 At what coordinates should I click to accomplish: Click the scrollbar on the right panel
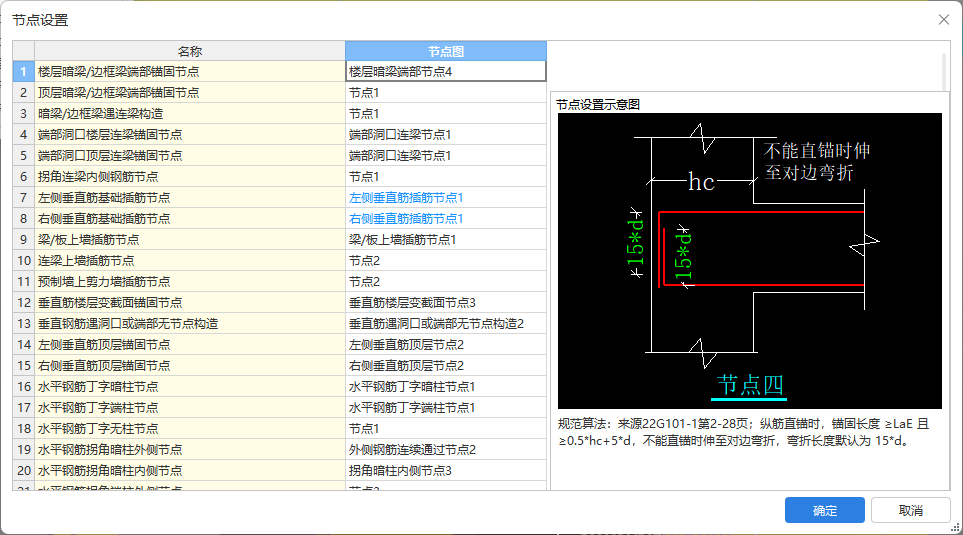(x=944, y=71)
